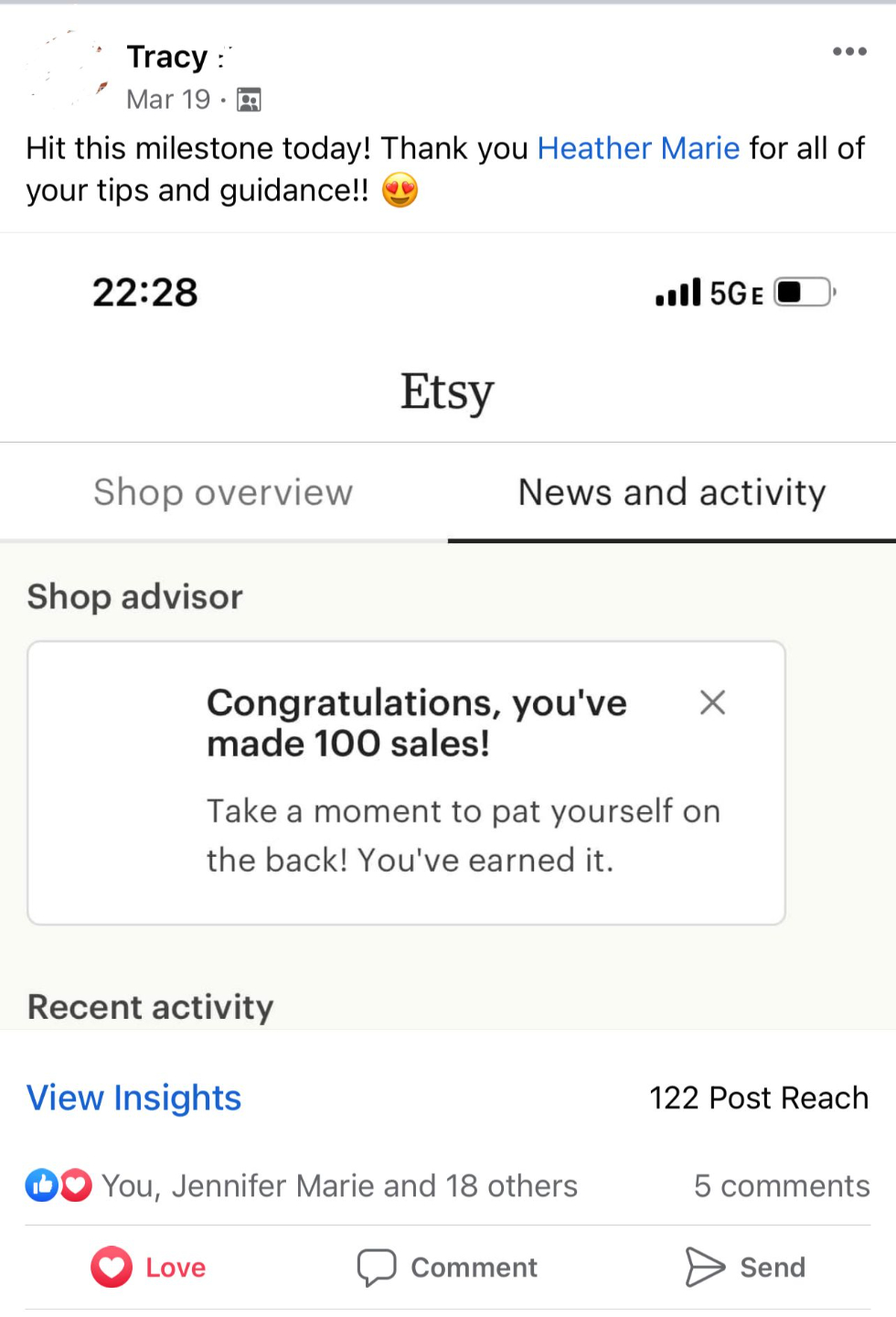Open the like and heart reactions list
This screenshot has height=1317, width=896.
coord(59,1185)
